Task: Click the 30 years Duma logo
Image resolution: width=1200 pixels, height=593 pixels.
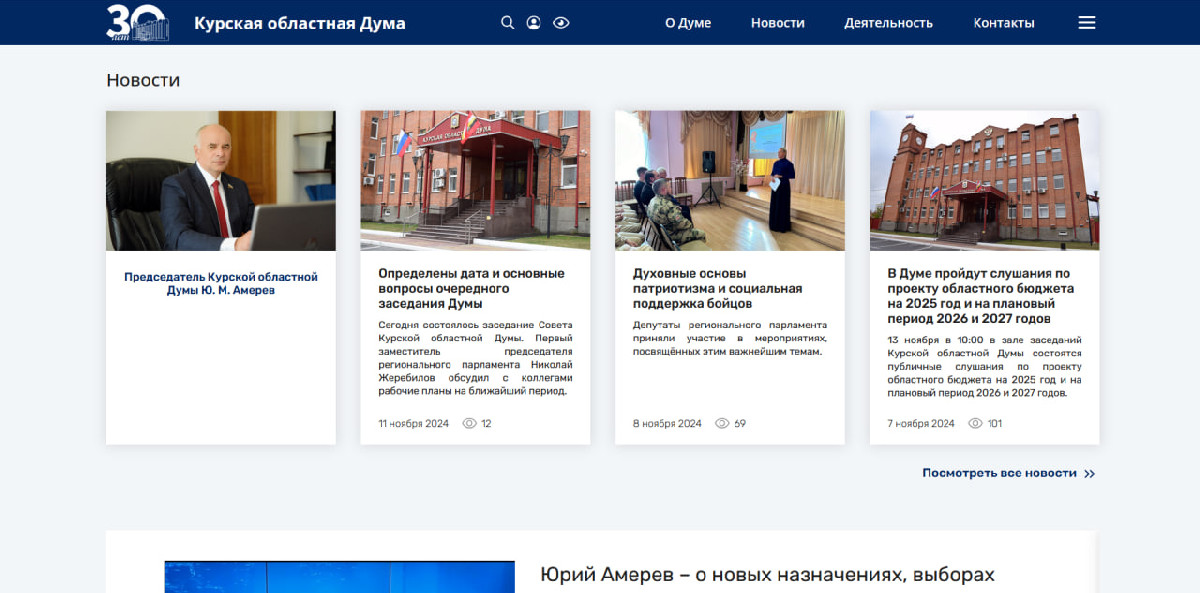Action: (138, 22)
